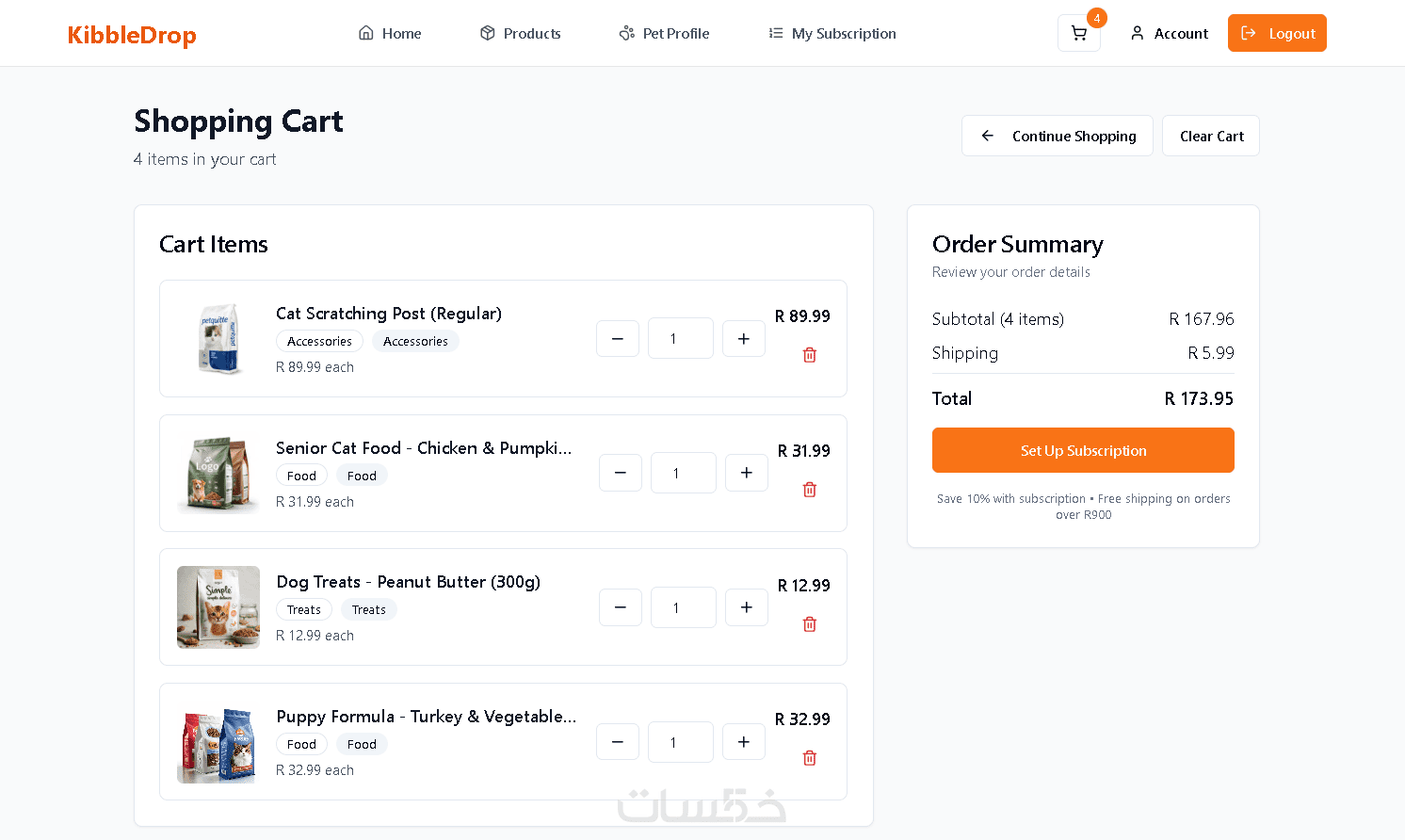The image size is (1405, 840).
Task: Trash the Dog Treats Peanut Butter item
Action: point(810,624)
